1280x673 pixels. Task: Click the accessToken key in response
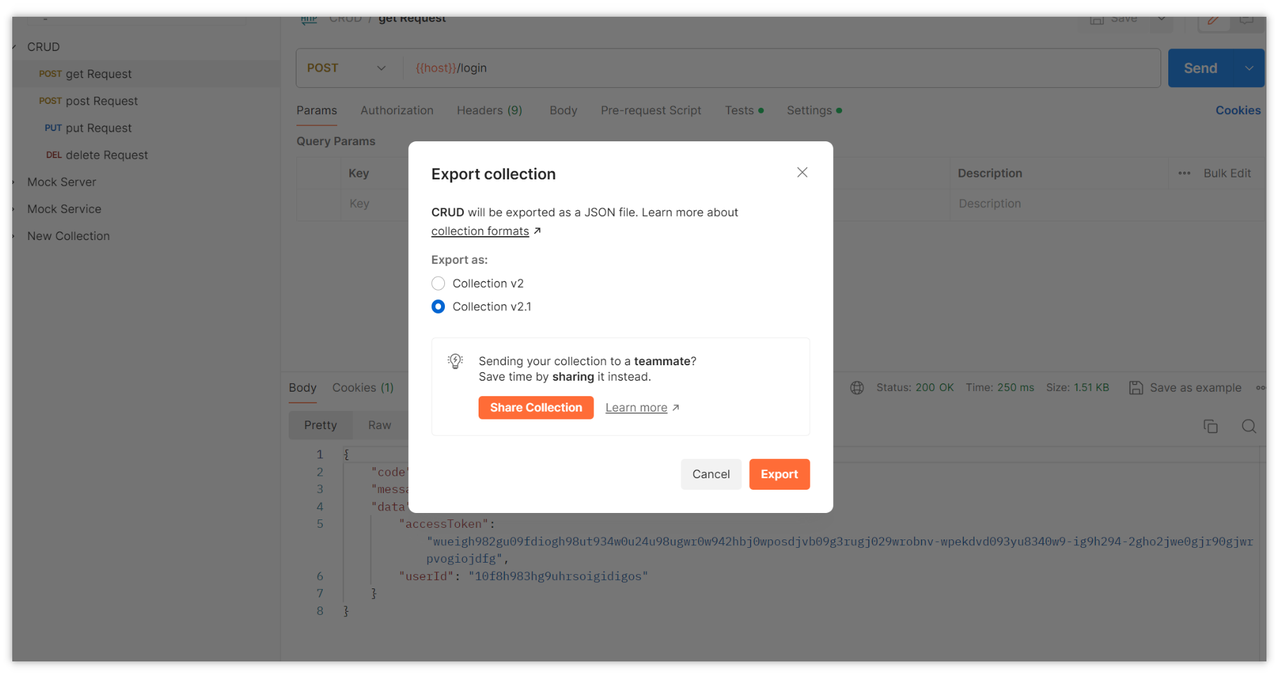click(x=446, y=524)
